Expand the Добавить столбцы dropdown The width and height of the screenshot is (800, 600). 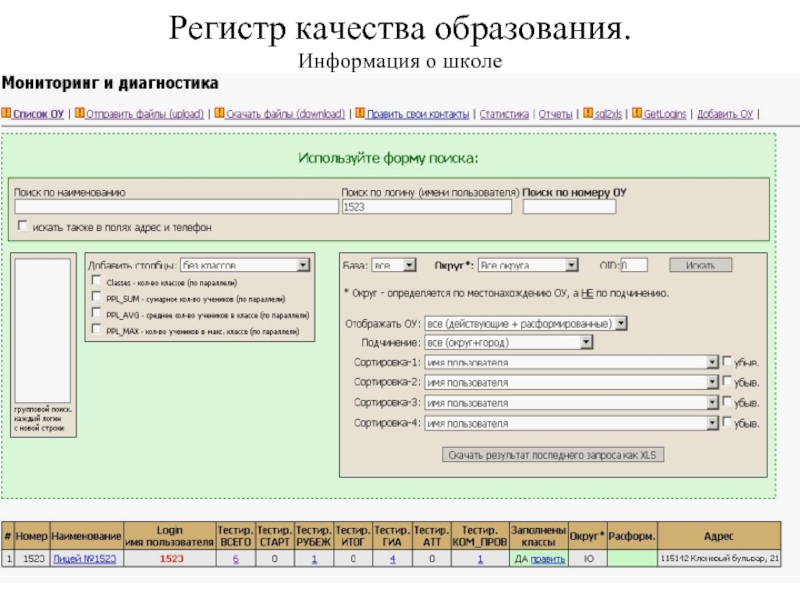[303, 265]
